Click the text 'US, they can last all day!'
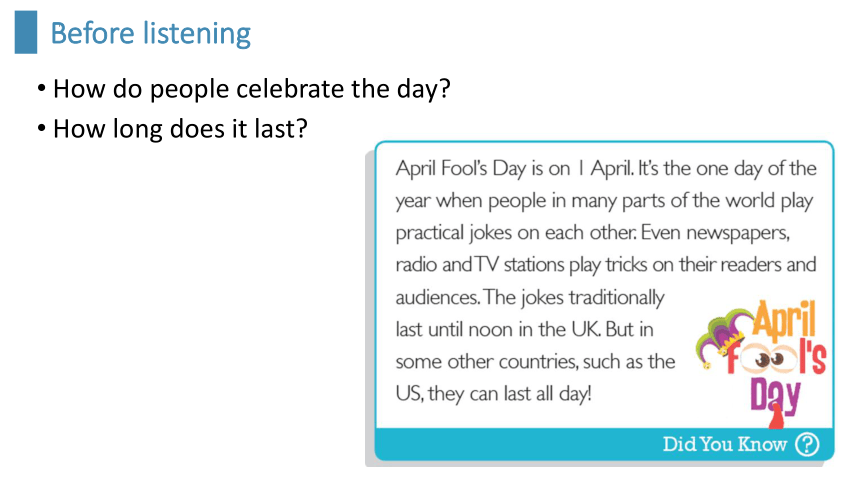The image size is (860, 484). (494, 393)
